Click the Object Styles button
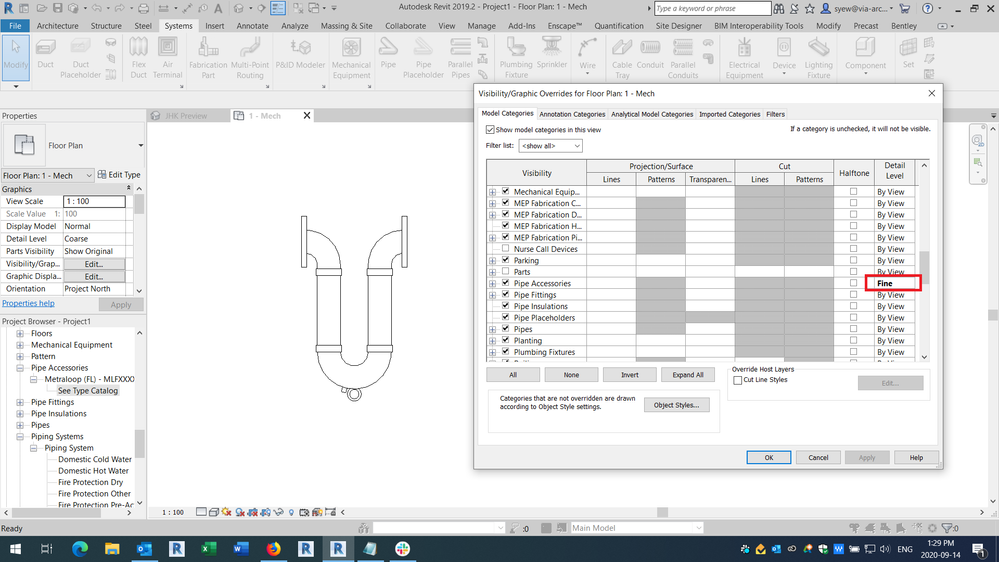Image resolution: width=999 pixels, height=562 pixels. pos(676,405)
